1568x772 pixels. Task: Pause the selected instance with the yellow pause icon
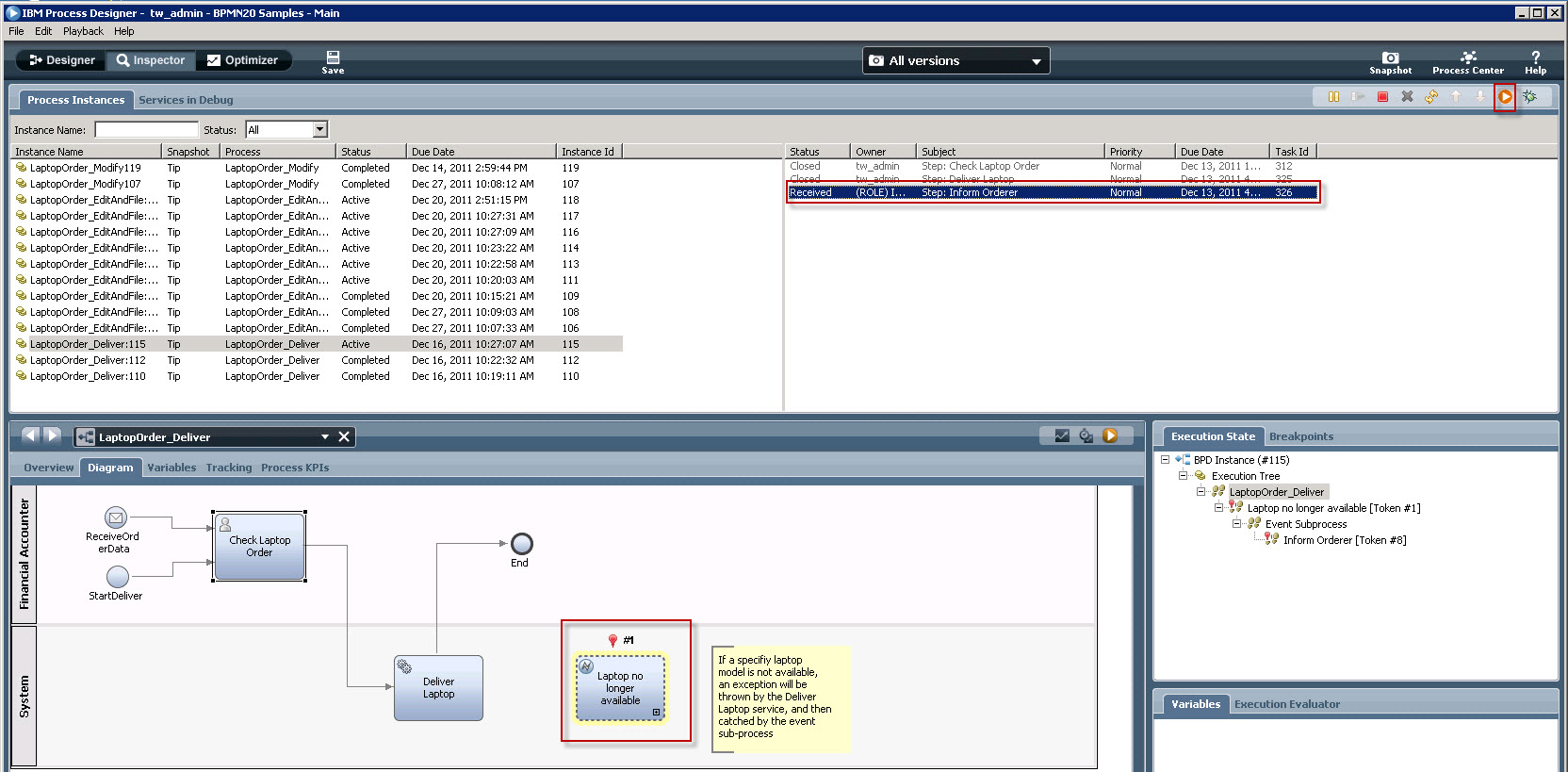pyautogui.click(x=1333, y=96)
